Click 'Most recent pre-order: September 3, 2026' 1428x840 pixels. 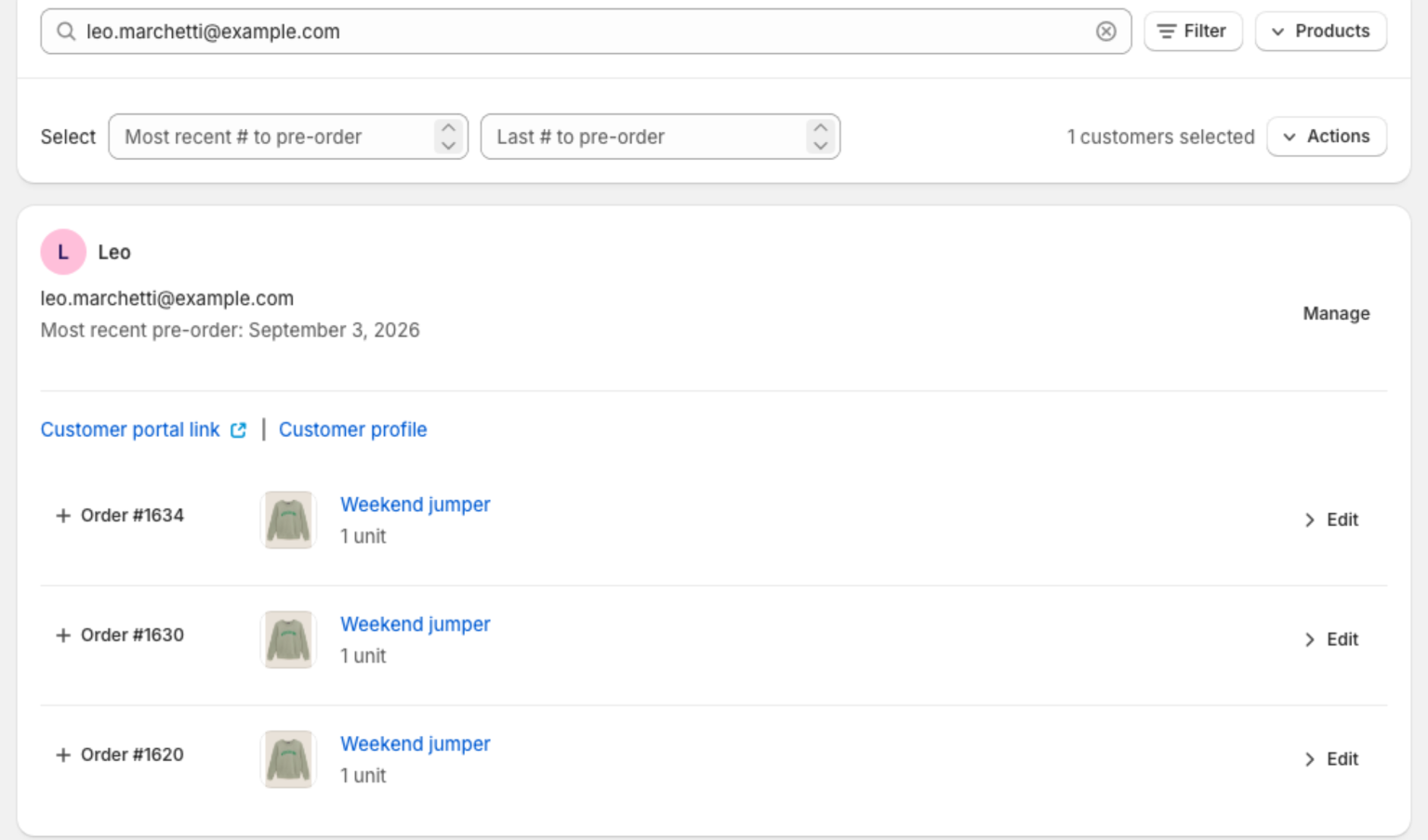(x=231, y=330)
